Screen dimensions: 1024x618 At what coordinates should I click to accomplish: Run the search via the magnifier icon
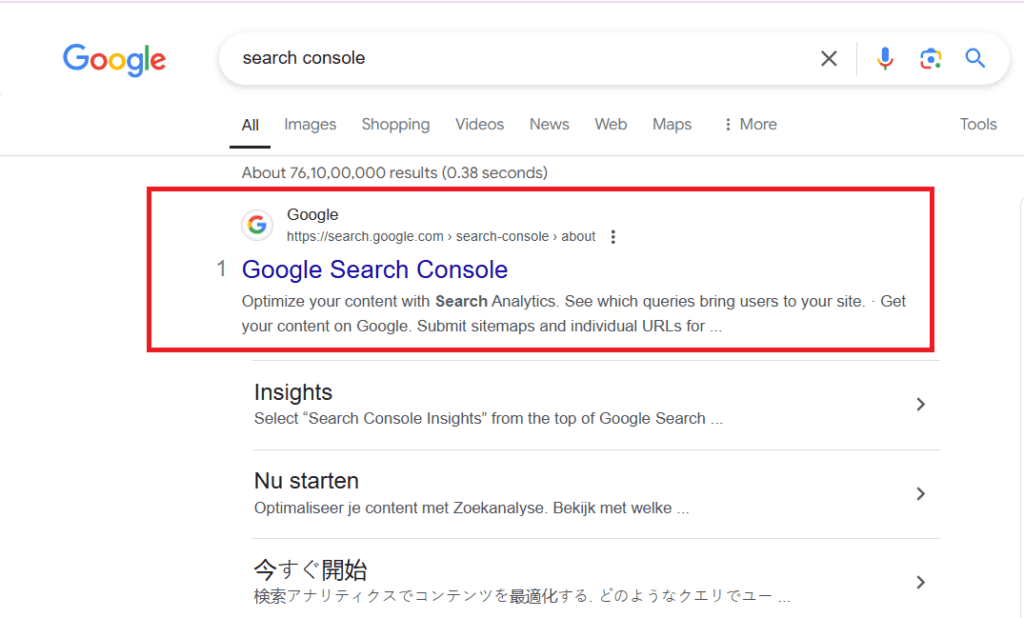[975, 58]
